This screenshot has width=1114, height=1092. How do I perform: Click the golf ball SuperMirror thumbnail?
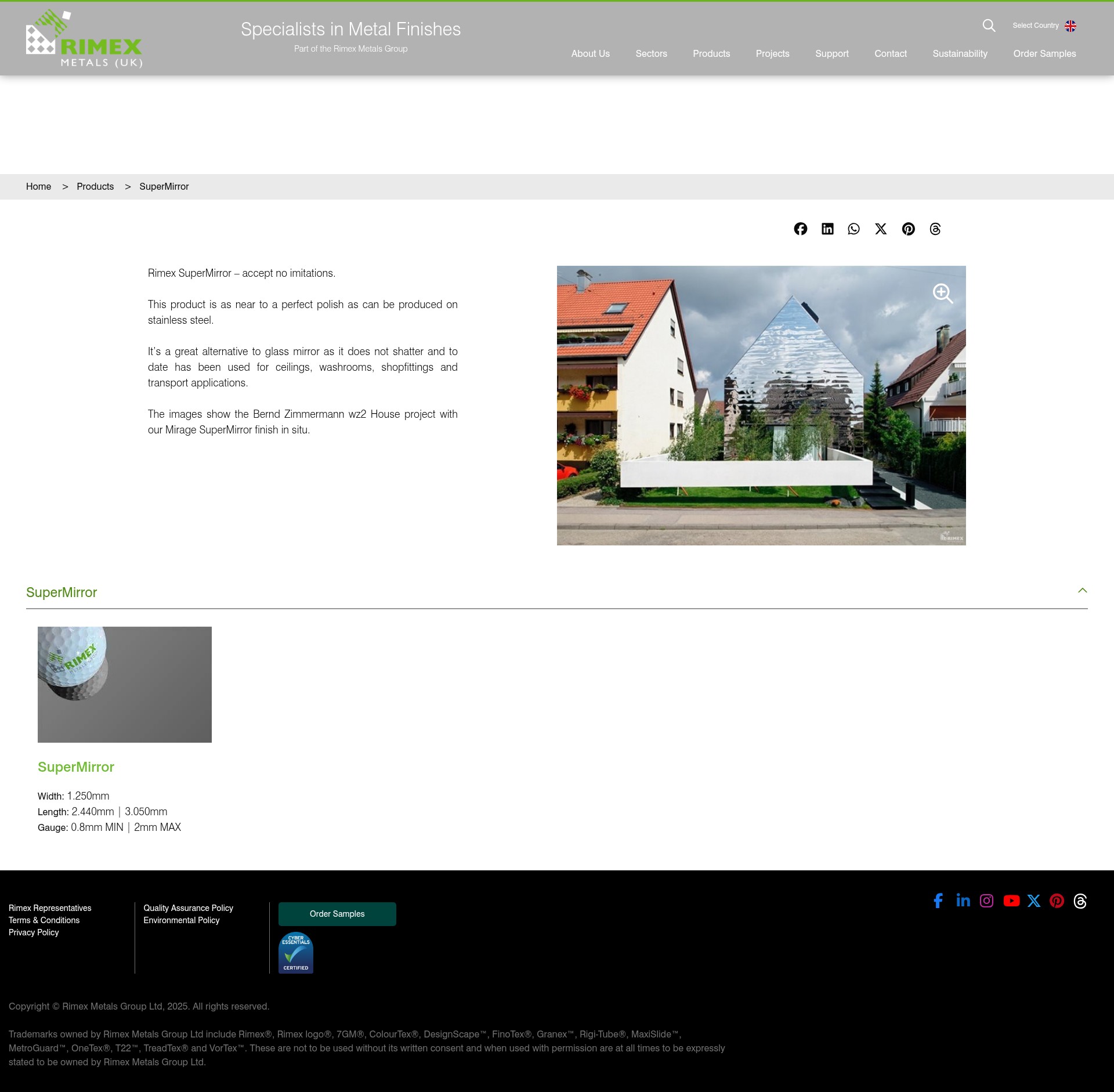coord(125,685)
